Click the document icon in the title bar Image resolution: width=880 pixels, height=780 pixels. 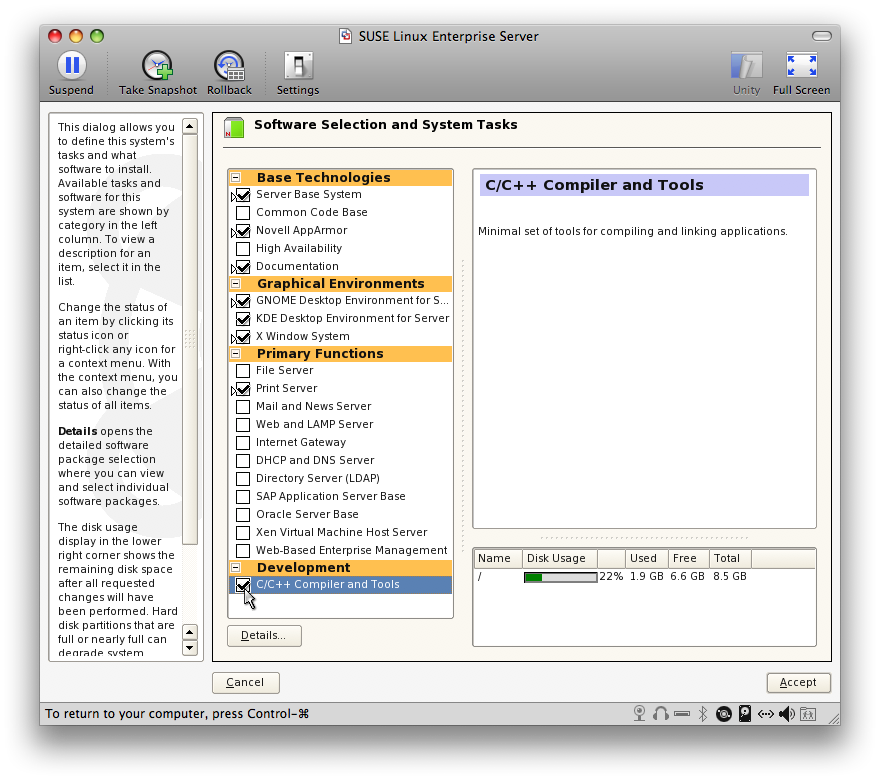(346, 36)
